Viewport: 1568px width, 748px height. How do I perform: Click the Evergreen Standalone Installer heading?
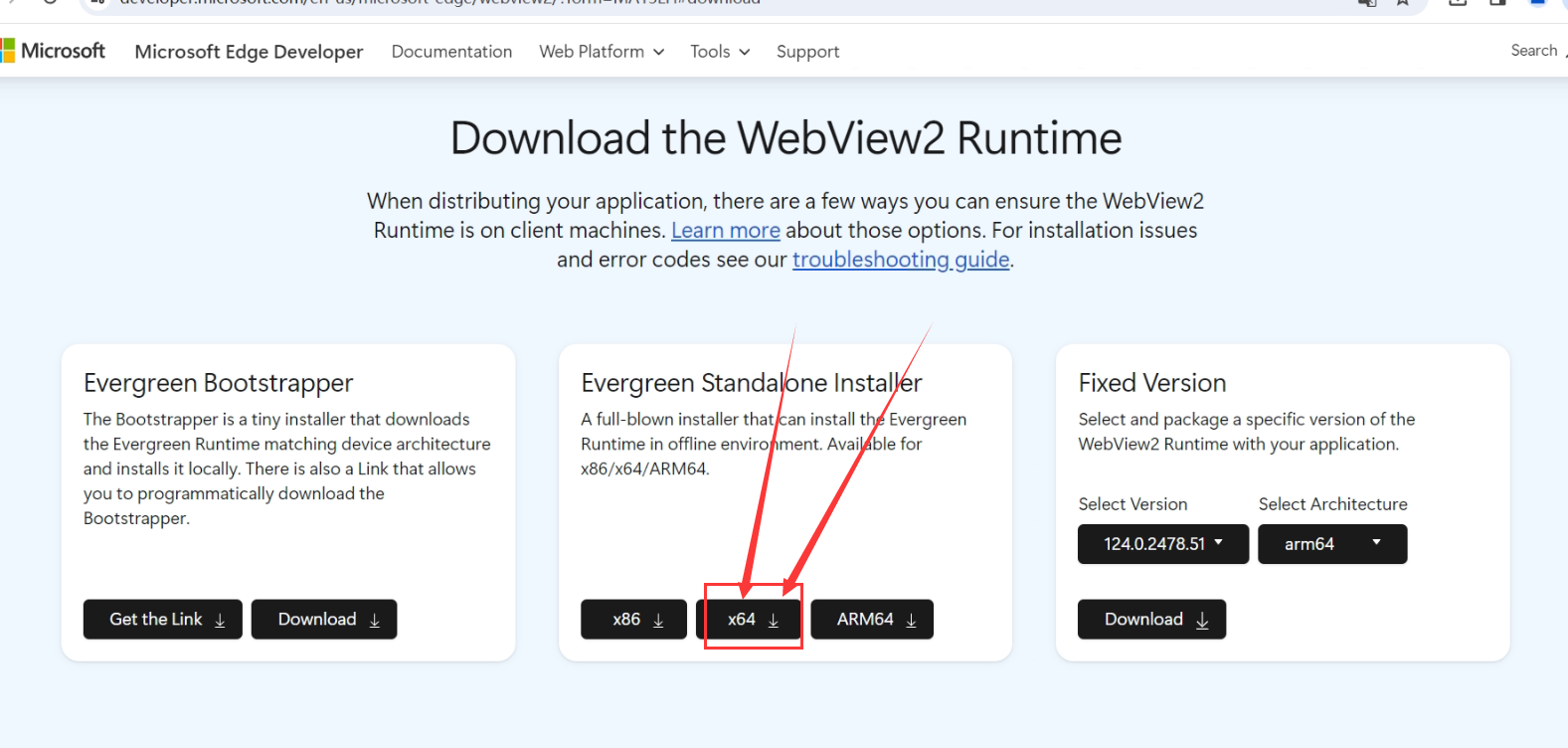click(752, 383)
